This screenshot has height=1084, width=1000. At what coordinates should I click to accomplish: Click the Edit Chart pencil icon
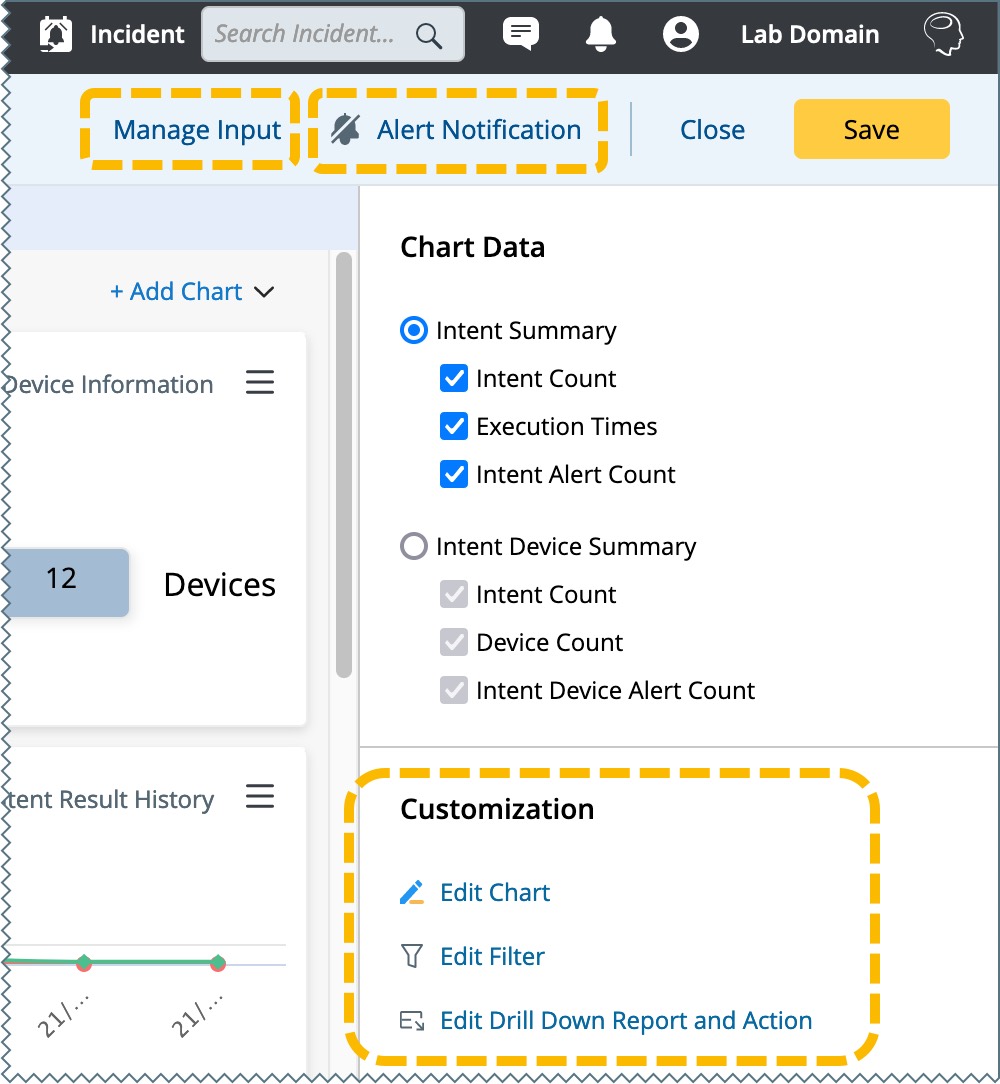[x=412, y=893]
